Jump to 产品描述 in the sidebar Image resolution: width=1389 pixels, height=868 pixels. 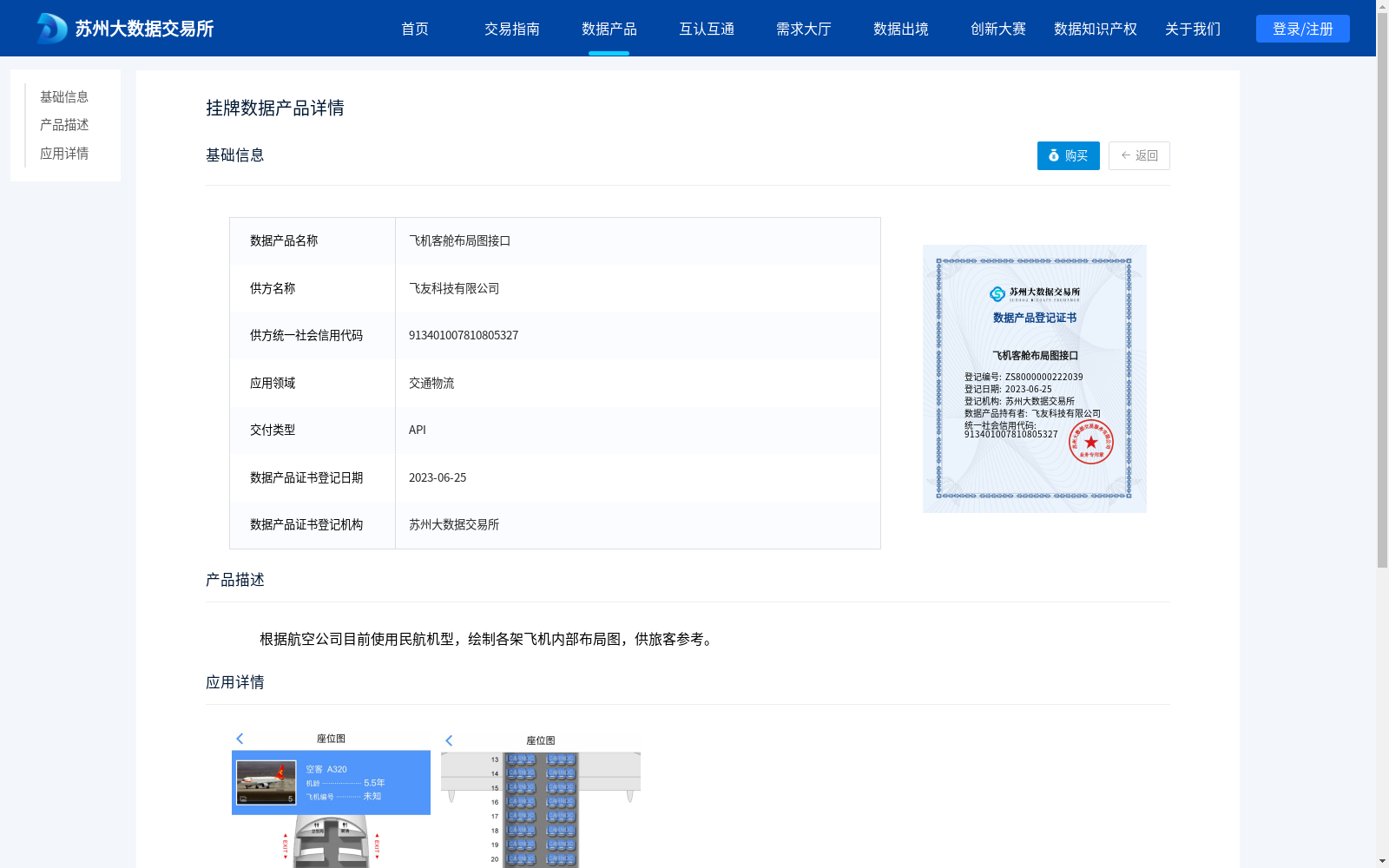64,125
